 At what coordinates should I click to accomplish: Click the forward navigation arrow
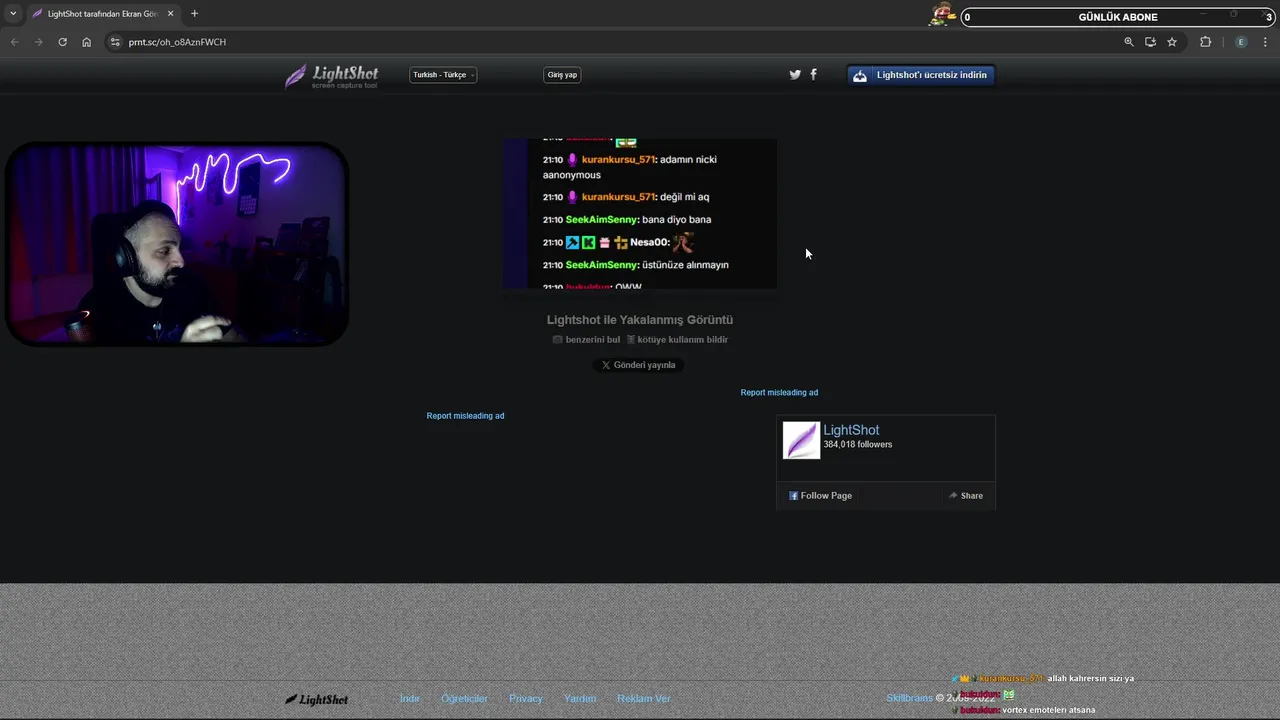pyautogui.click(x=38, y=42)
